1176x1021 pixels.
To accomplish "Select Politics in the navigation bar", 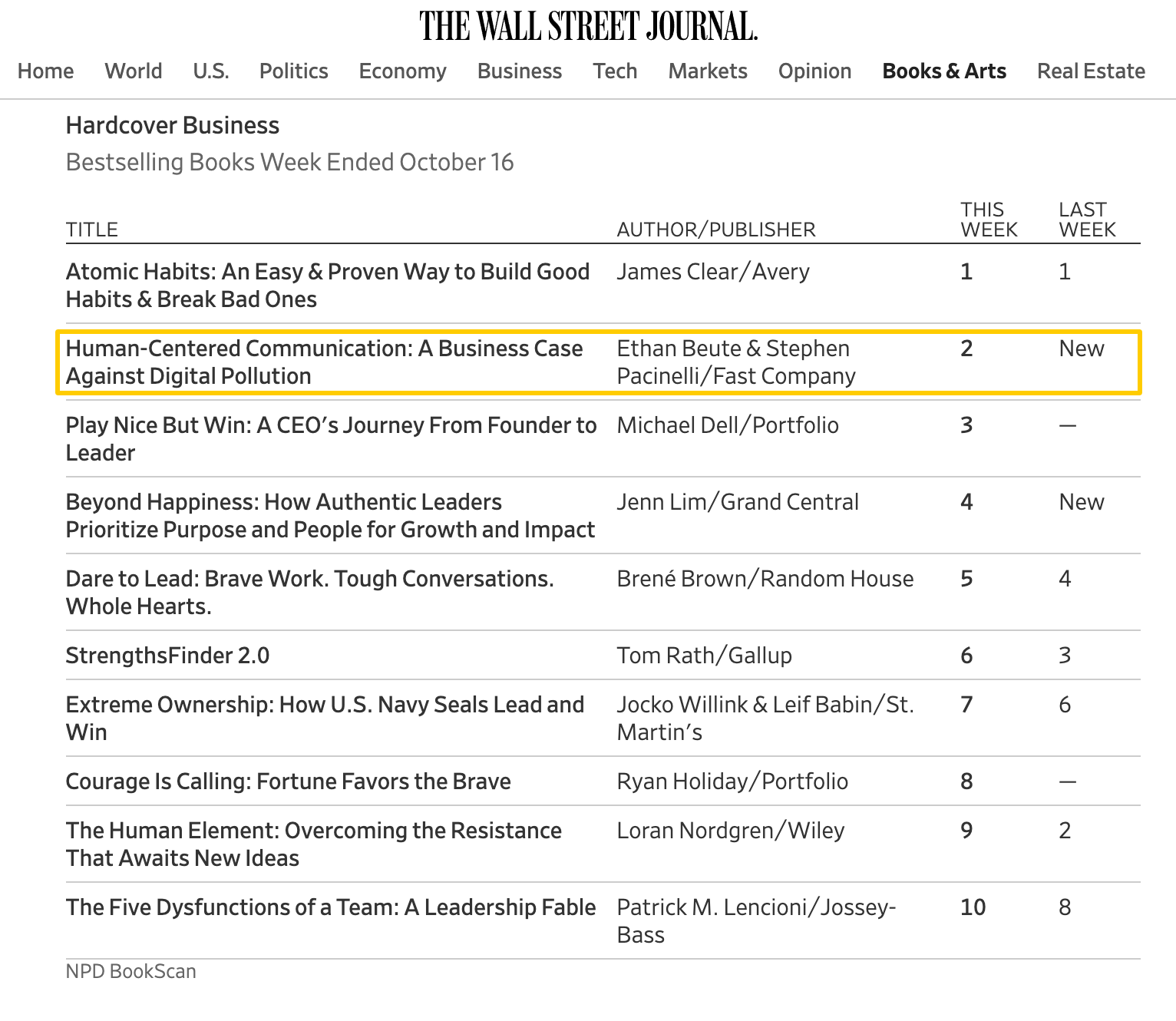I will pyautogui.click(x=294, y=71).
